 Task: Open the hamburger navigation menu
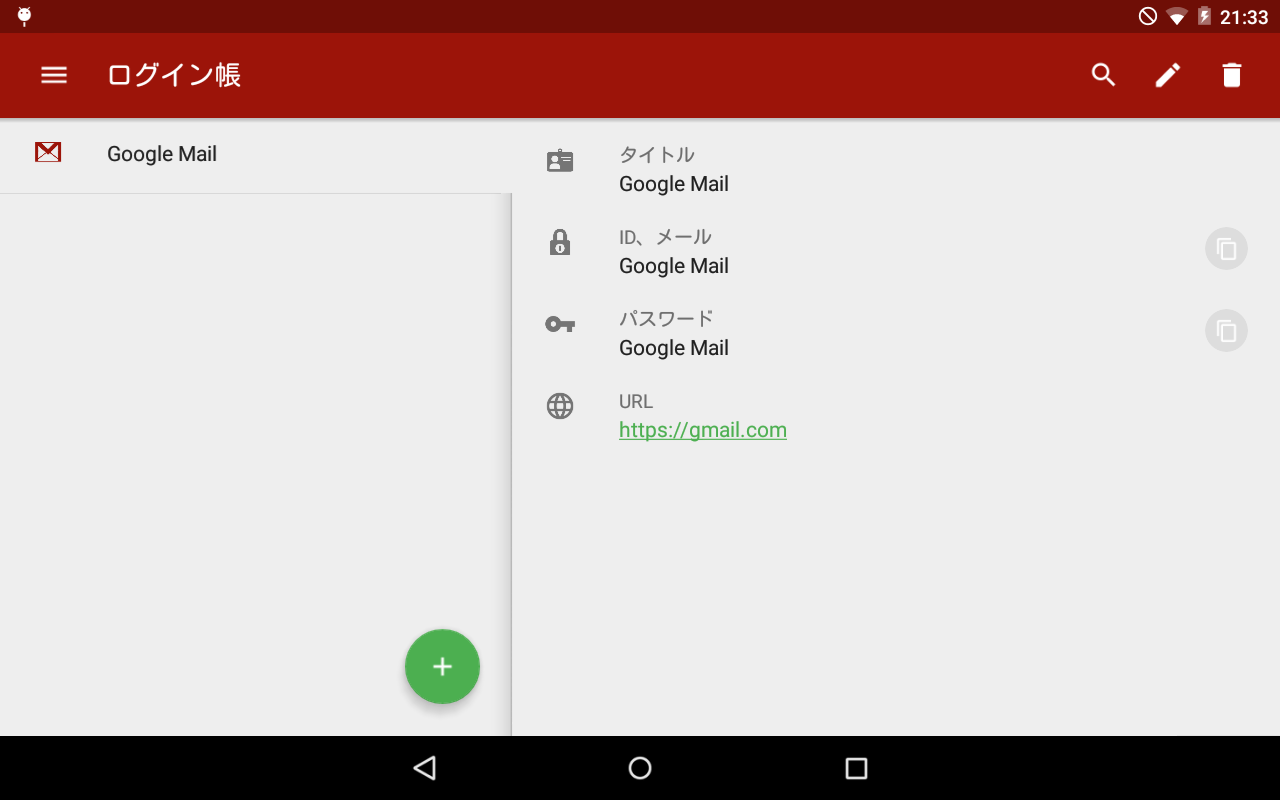coord(54,75)
